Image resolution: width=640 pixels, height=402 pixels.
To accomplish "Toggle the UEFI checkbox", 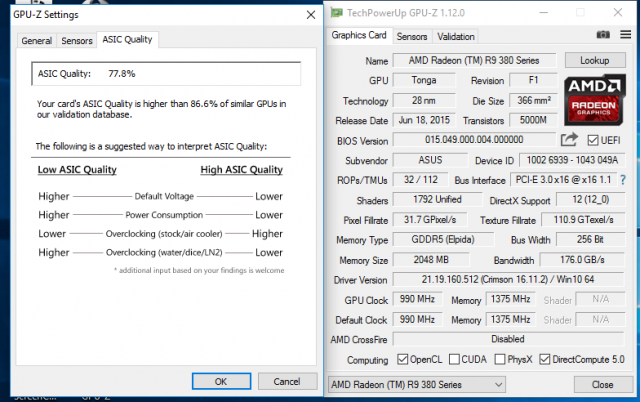I will (x=593, y=140).
